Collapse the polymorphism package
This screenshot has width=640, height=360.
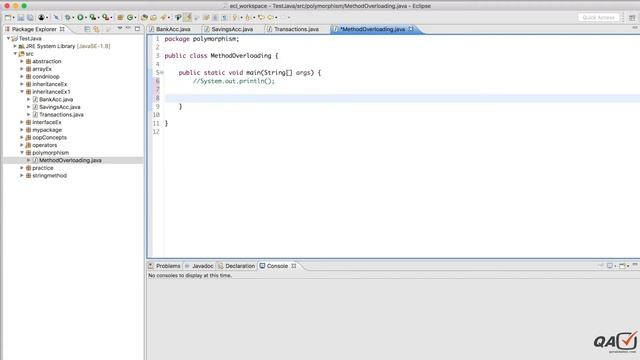pos(22,153)
